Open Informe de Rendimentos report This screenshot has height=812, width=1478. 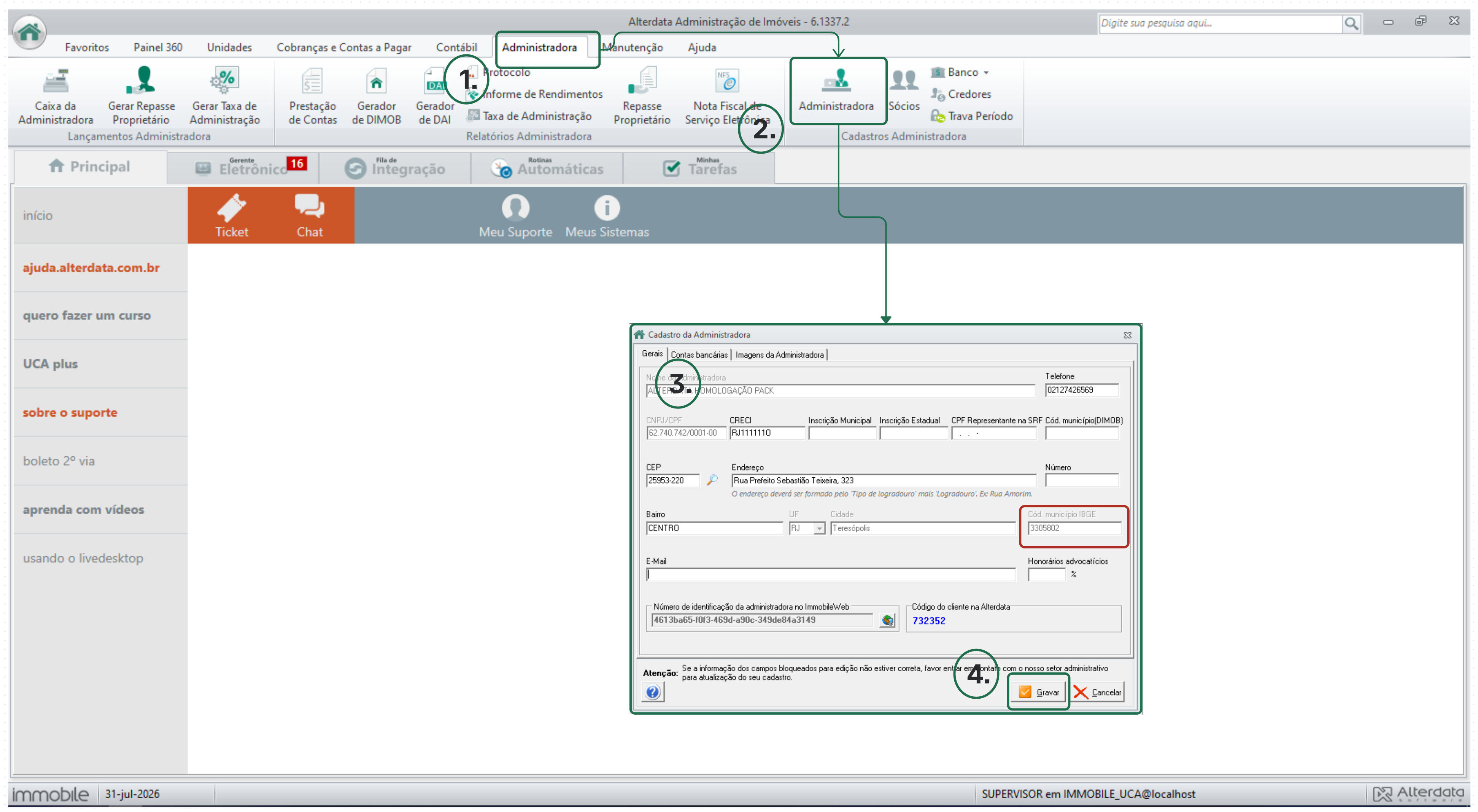[x=535, y=94]
